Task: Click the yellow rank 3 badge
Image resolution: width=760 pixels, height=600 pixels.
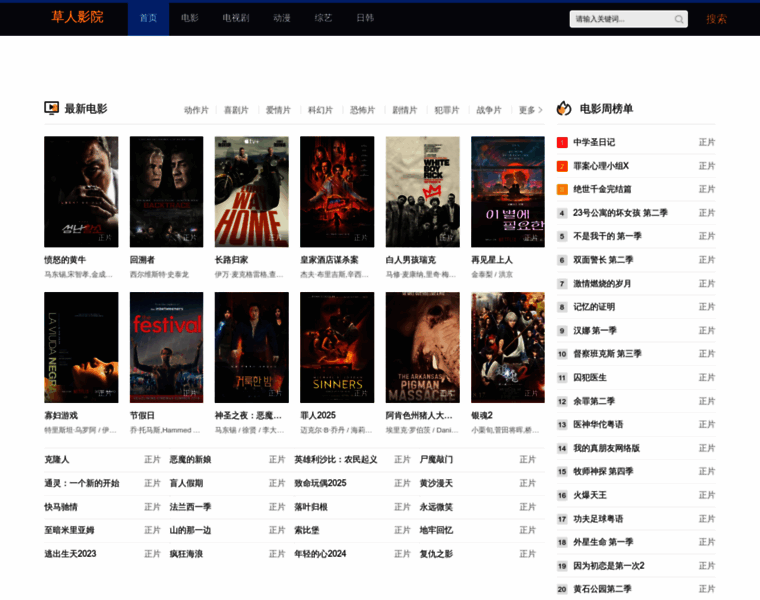Action: [x=562, y=189]
